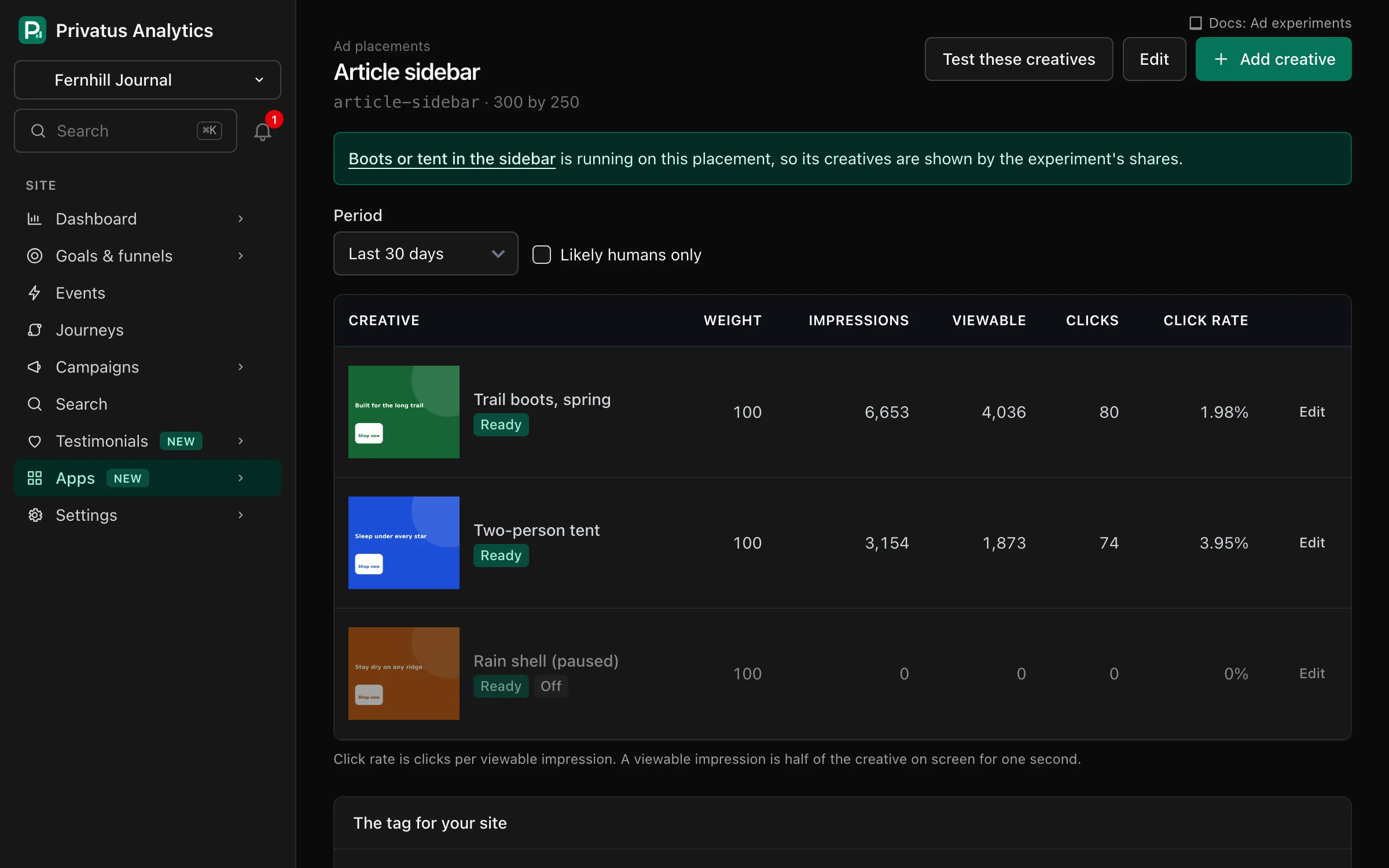Open Boots or tent in the sidebar link

tap(452, 159)
